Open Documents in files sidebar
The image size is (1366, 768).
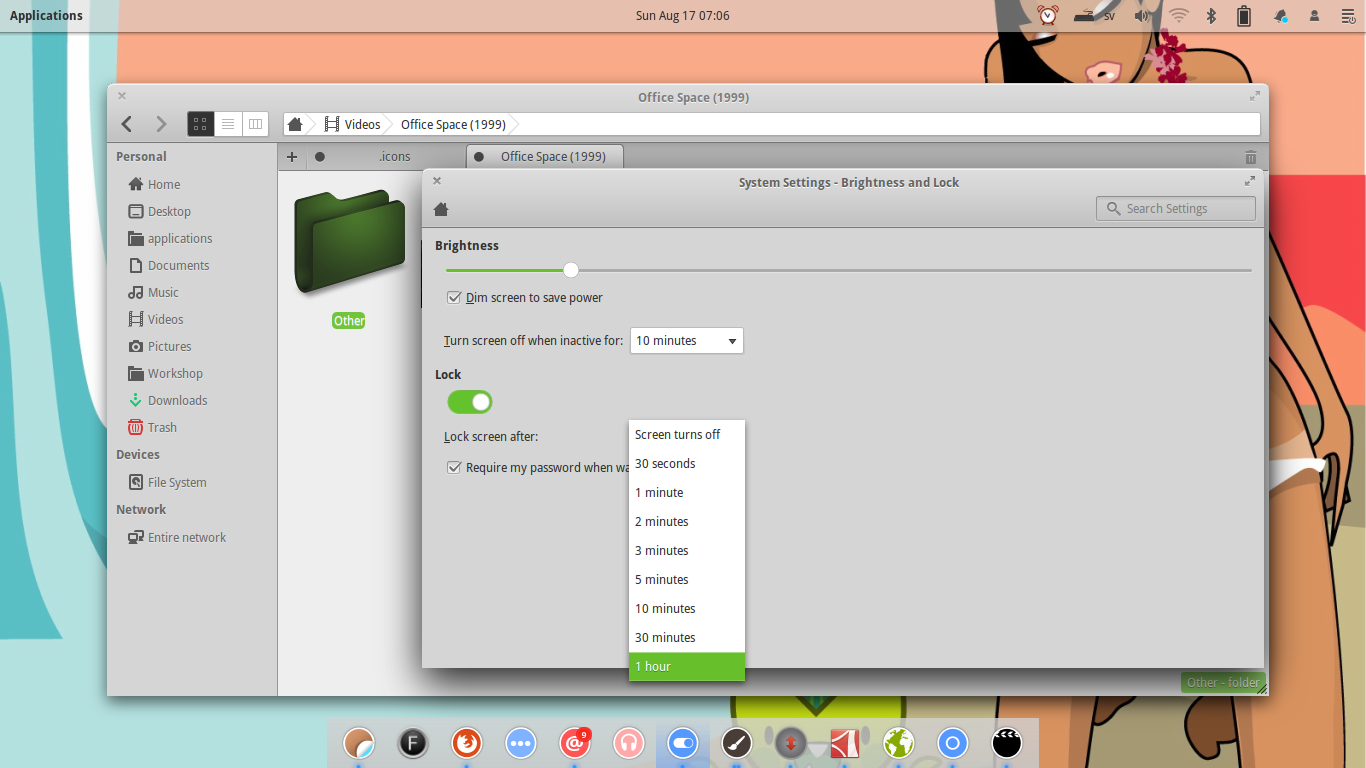pos(178,265)
